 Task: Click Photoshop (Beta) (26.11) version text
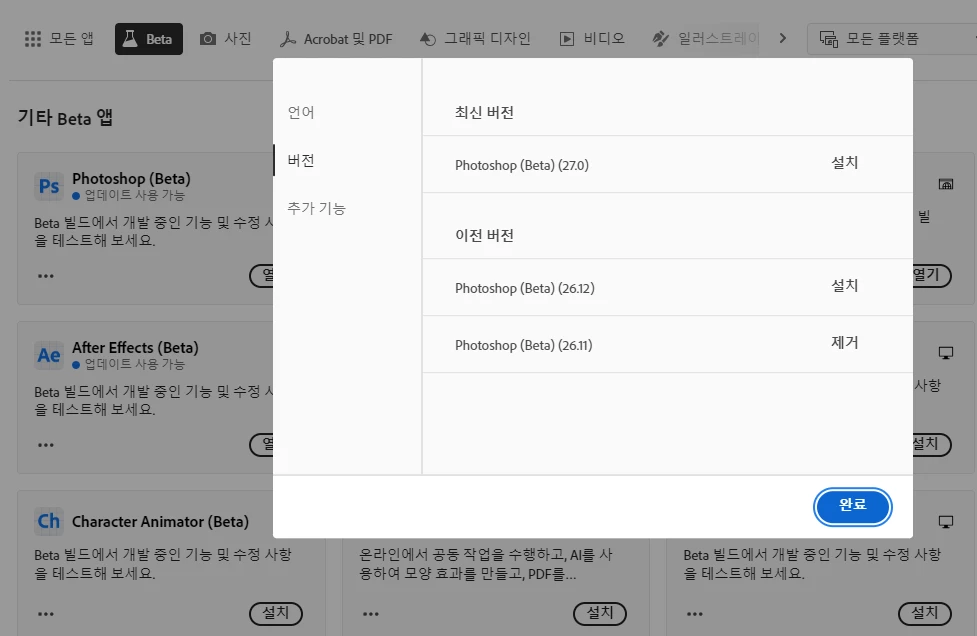click(523, 345)
